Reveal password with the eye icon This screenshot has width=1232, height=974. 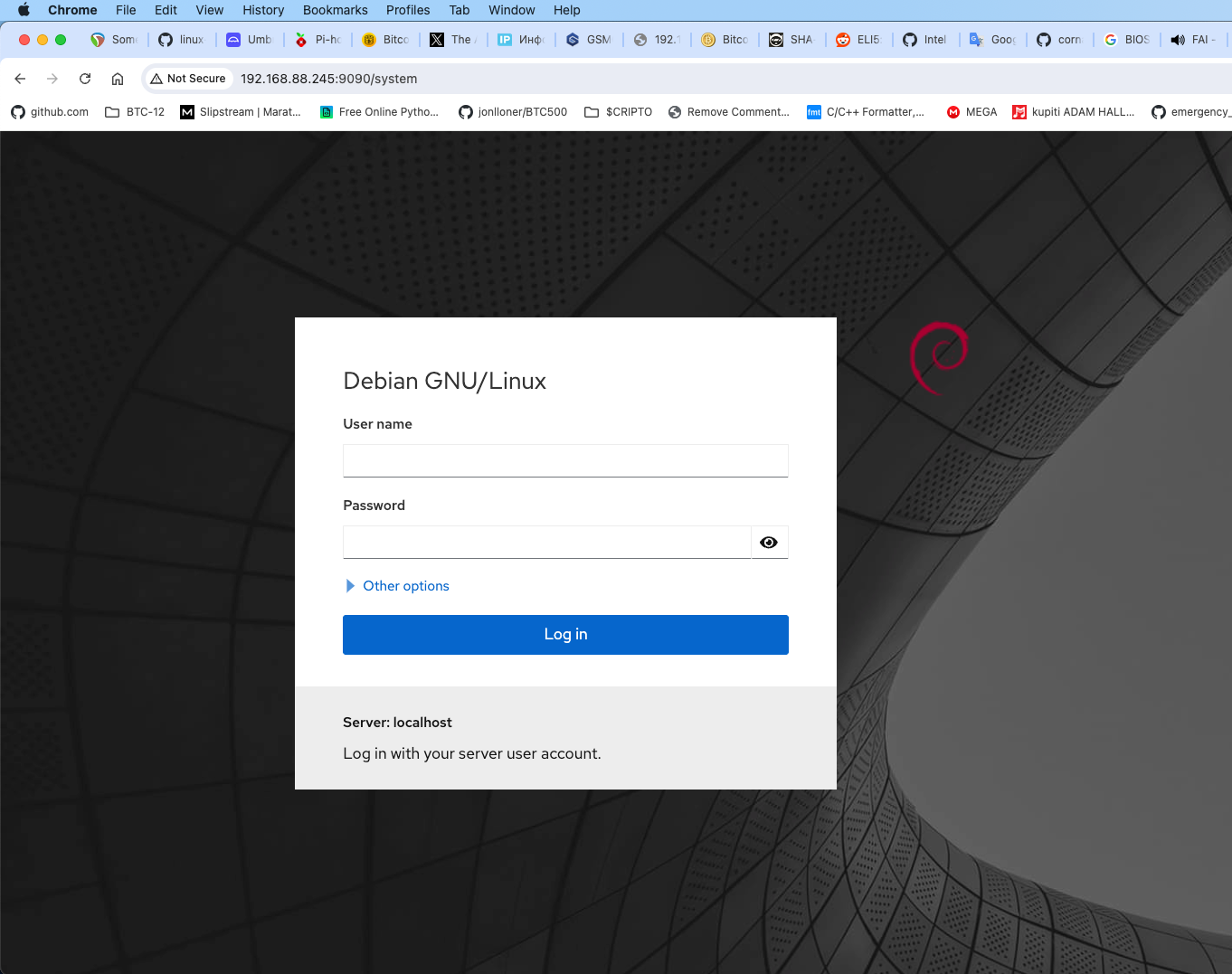click(x=769, y=543)
